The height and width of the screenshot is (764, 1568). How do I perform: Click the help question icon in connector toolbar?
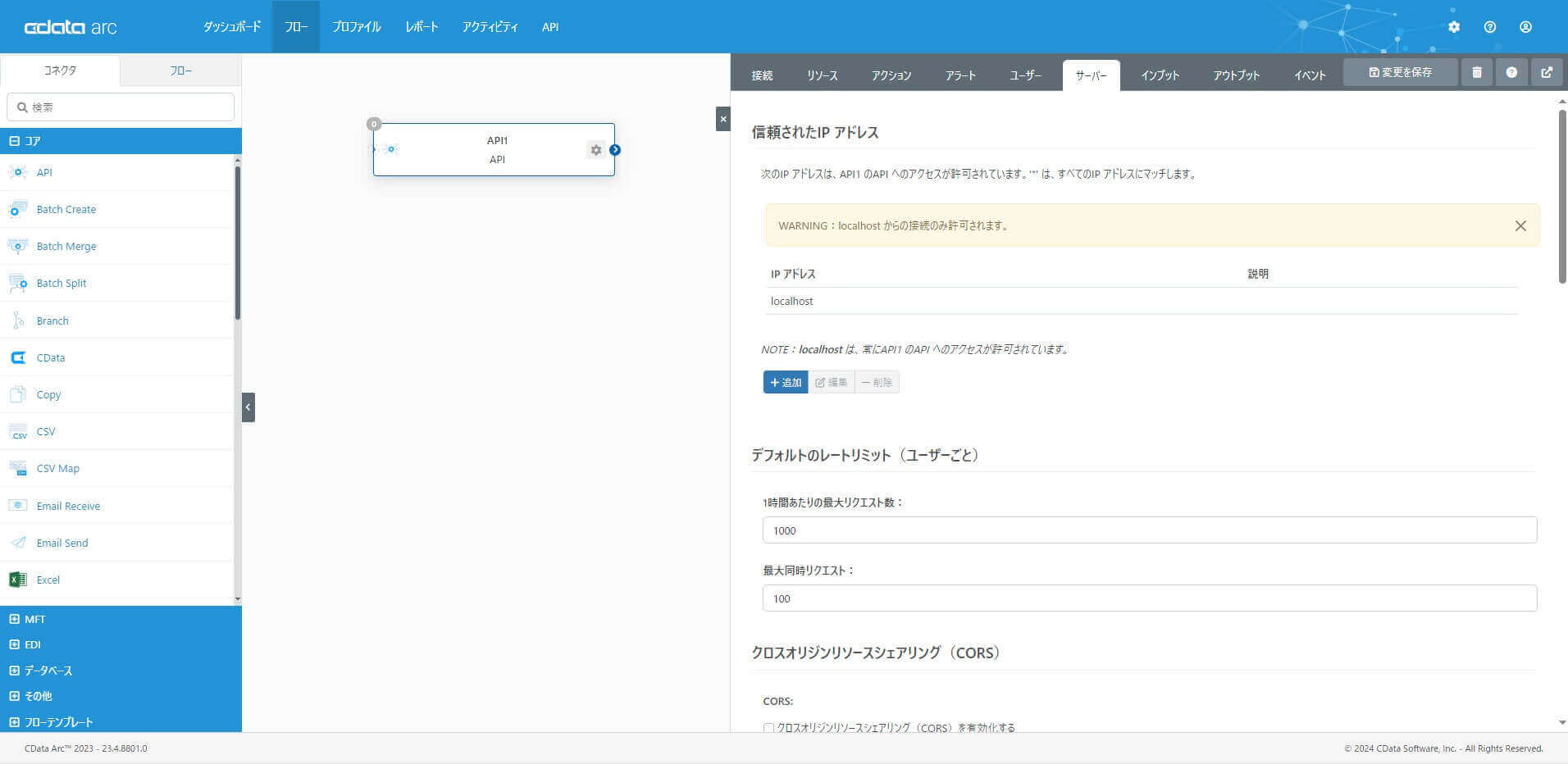[x=1511, y=72]
